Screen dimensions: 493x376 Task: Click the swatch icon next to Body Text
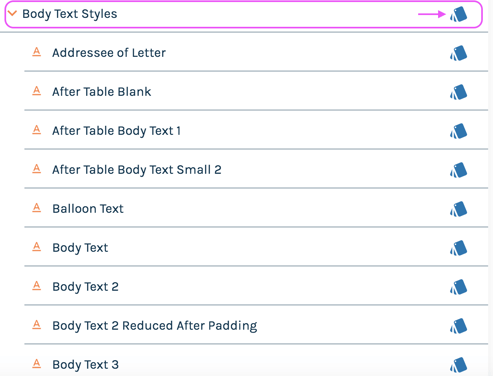pyautogui.click(x=459, y=248)
